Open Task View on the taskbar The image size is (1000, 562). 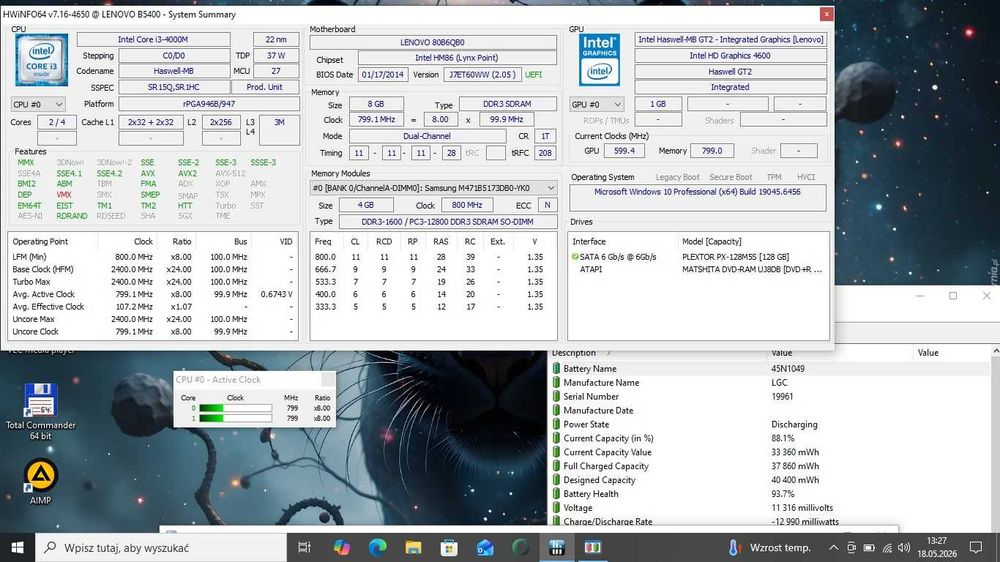click(x=304, y=547)
